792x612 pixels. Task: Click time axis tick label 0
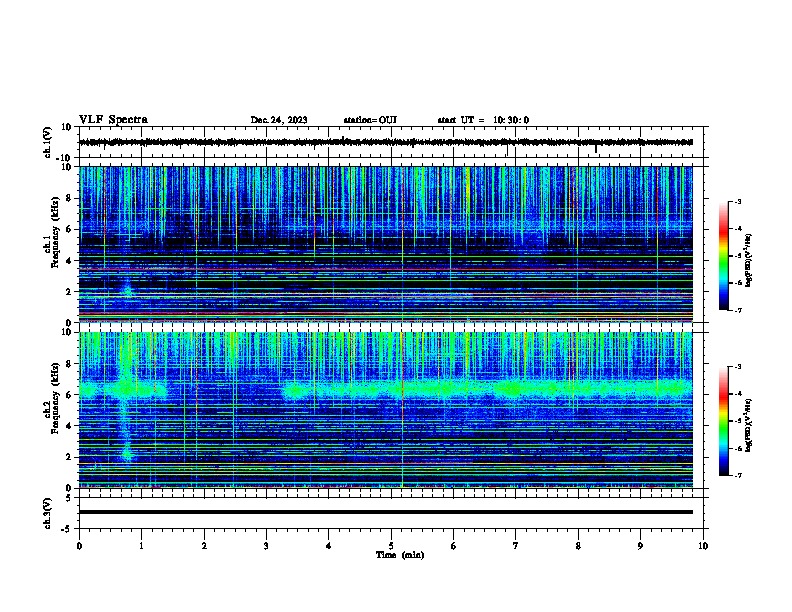tap(79, 546)
